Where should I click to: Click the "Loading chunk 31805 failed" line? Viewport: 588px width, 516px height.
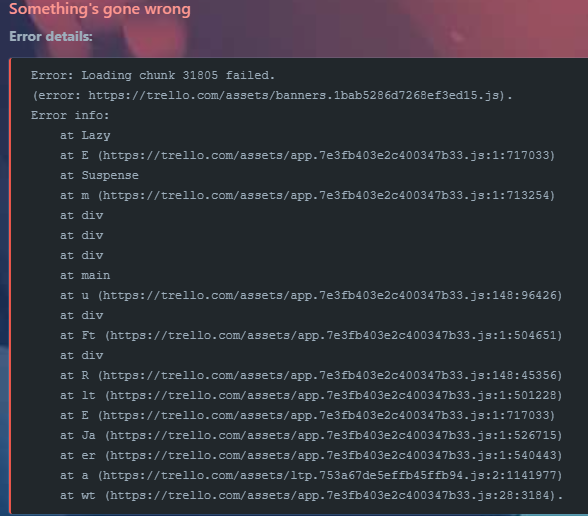pos(153,75)
